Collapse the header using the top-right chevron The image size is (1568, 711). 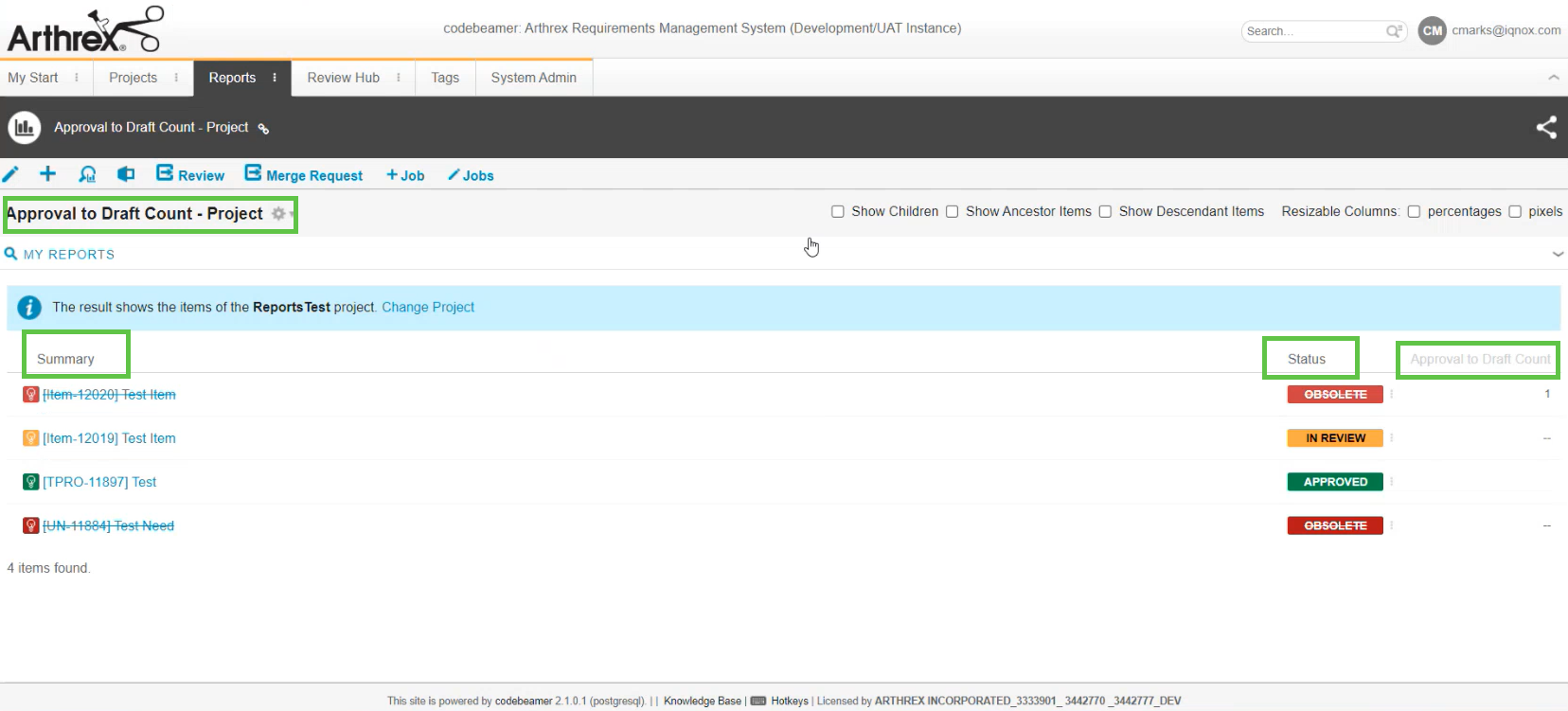[x=1553, y=78]
